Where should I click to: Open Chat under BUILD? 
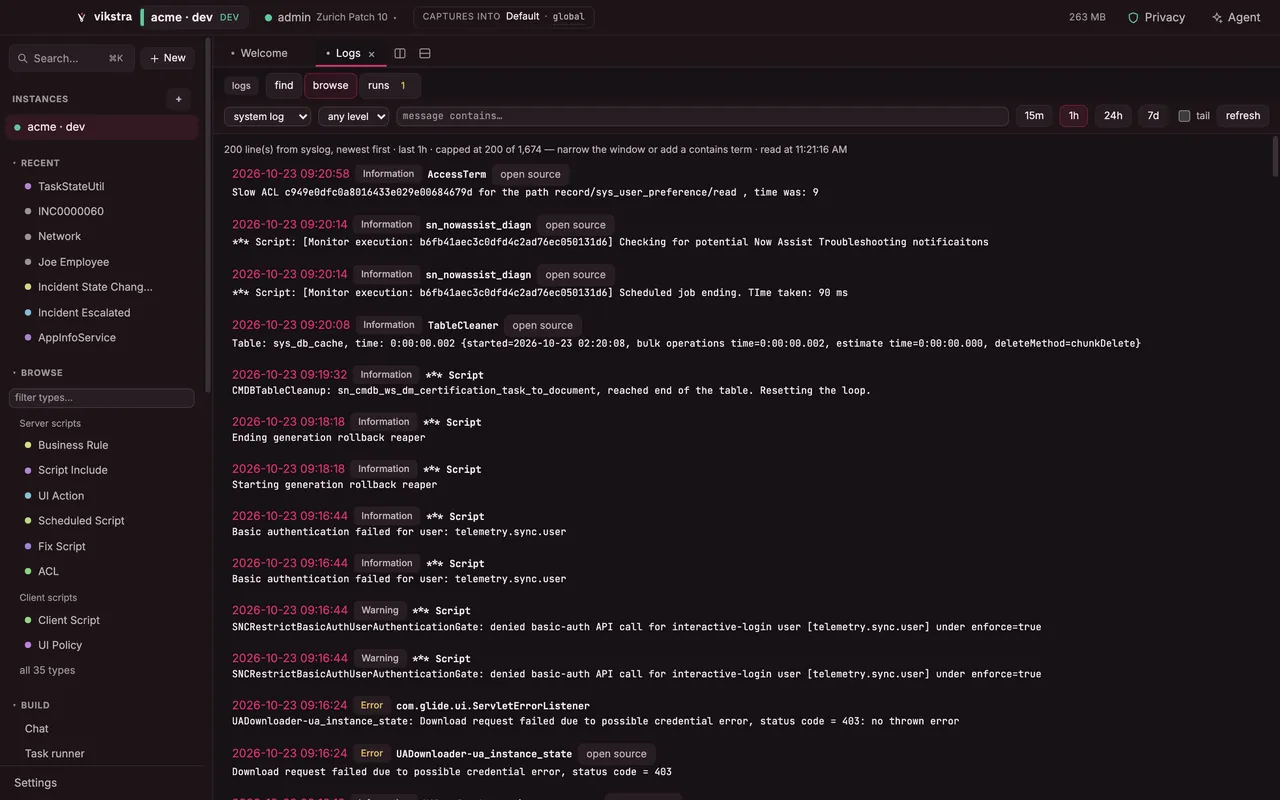(37, 729)
